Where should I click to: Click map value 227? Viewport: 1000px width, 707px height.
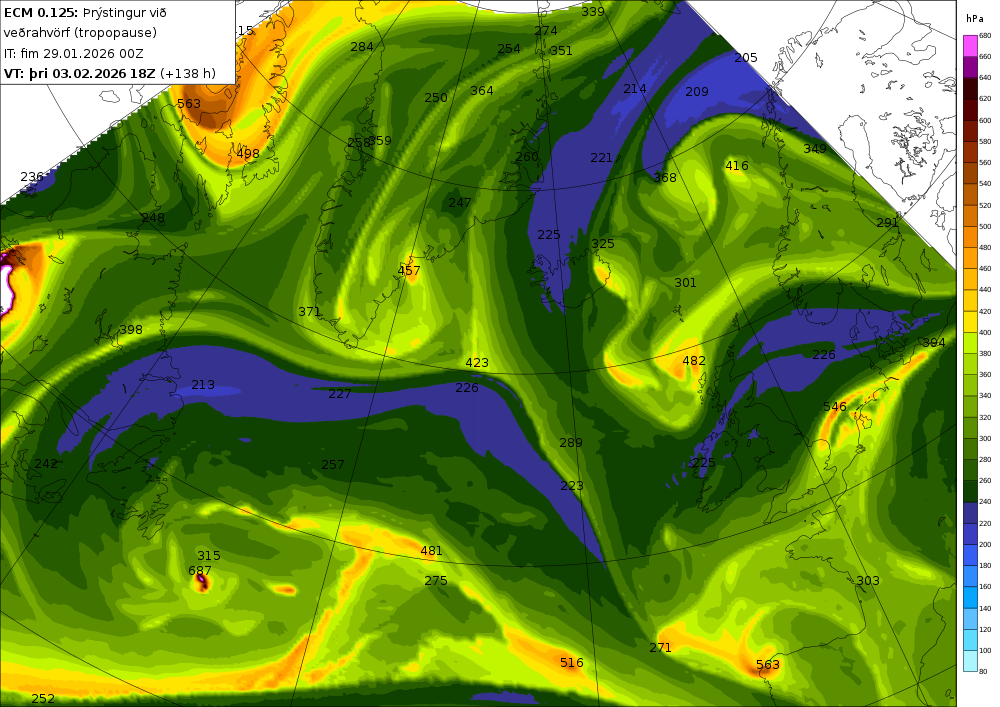(x=339, y=394)
